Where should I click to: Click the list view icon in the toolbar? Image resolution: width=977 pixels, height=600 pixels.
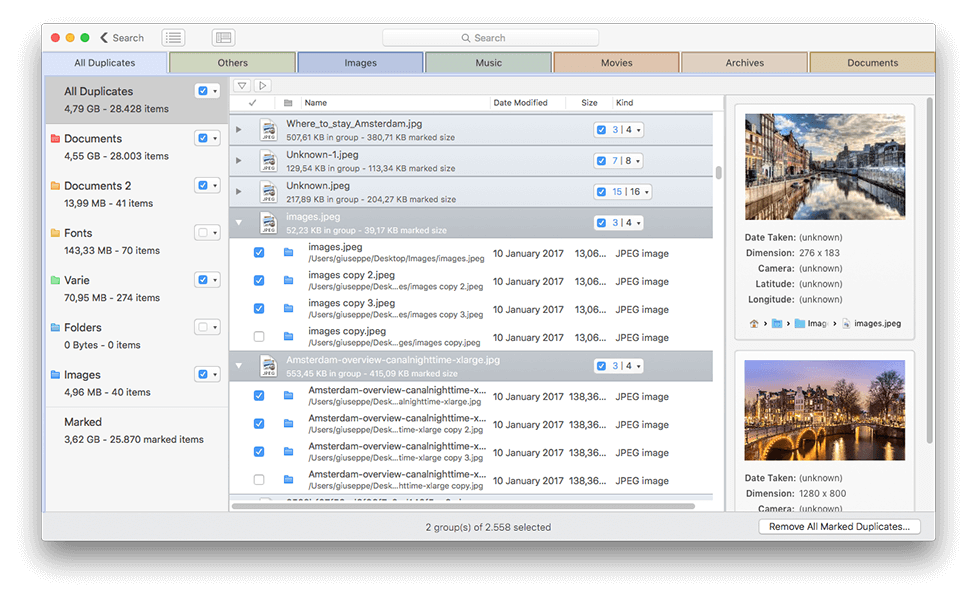point(172,37)
